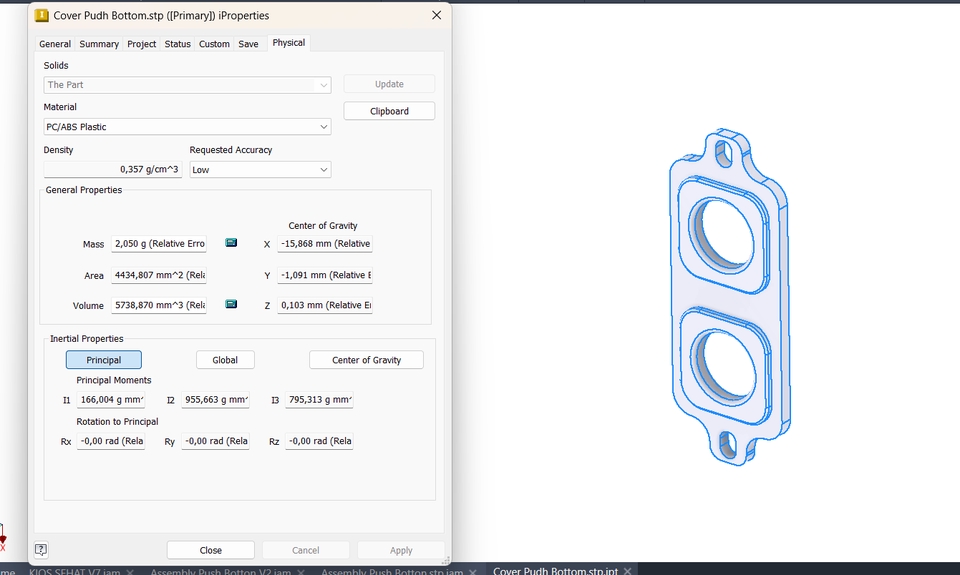This screenshot has width=960, height=575.
Task: Click the Close button
Action: click(x=211, y=550)
